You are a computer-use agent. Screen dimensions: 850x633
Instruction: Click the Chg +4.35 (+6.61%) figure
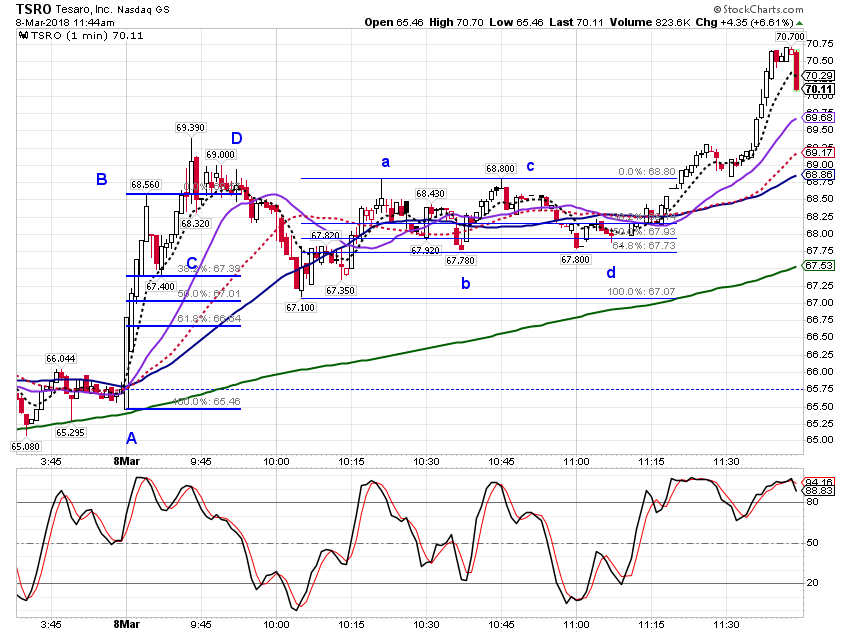coord(745,22)
